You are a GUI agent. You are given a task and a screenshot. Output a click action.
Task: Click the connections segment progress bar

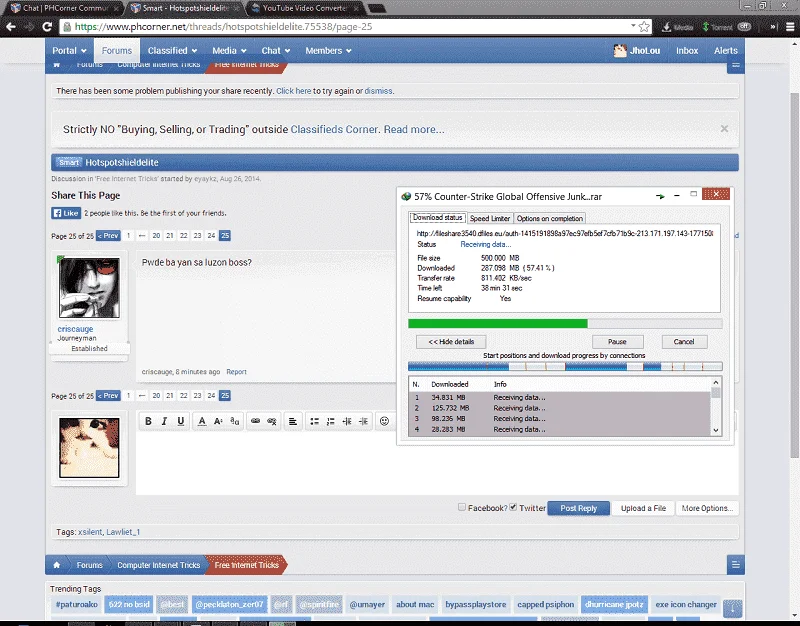pos(565,366)
